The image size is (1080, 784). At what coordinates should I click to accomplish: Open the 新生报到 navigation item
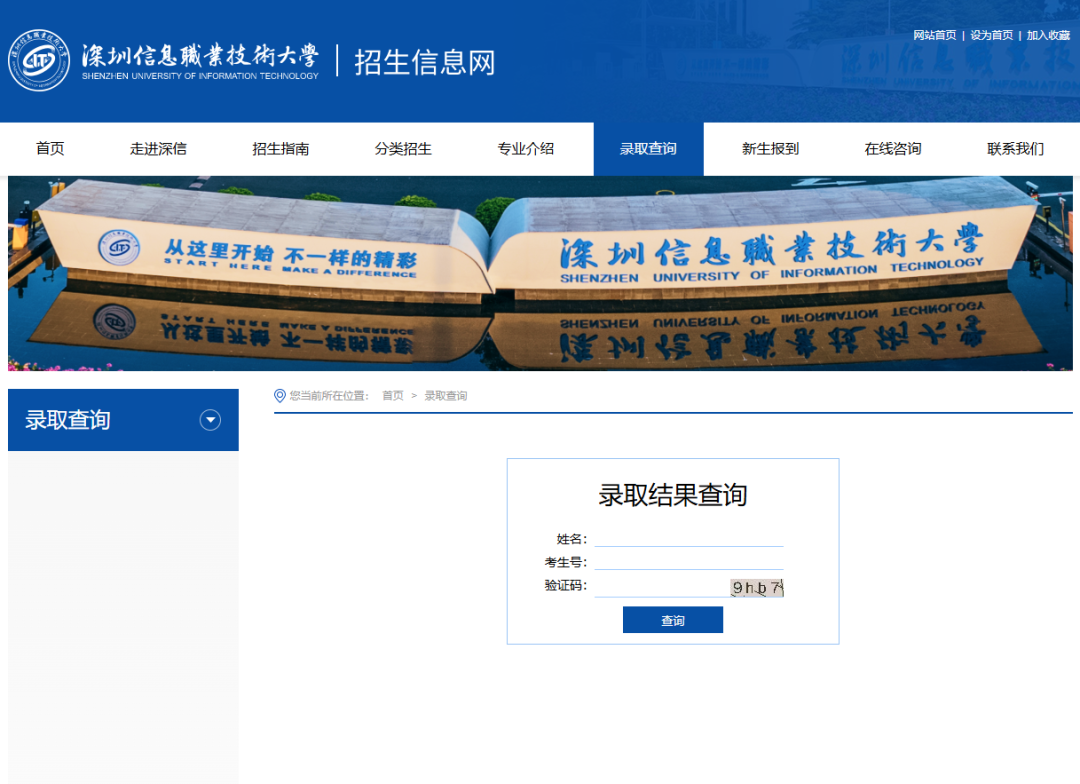point(770,149)
